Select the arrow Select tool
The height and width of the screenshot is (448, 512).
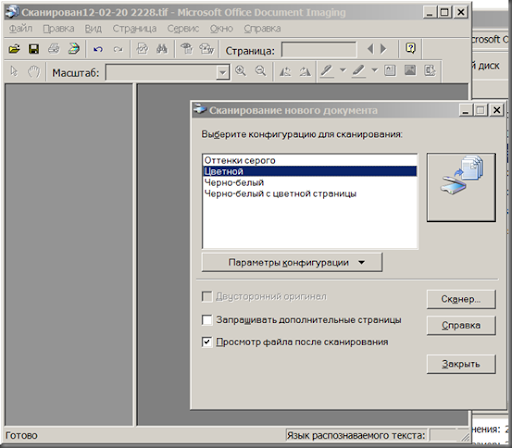coord(14,71)
